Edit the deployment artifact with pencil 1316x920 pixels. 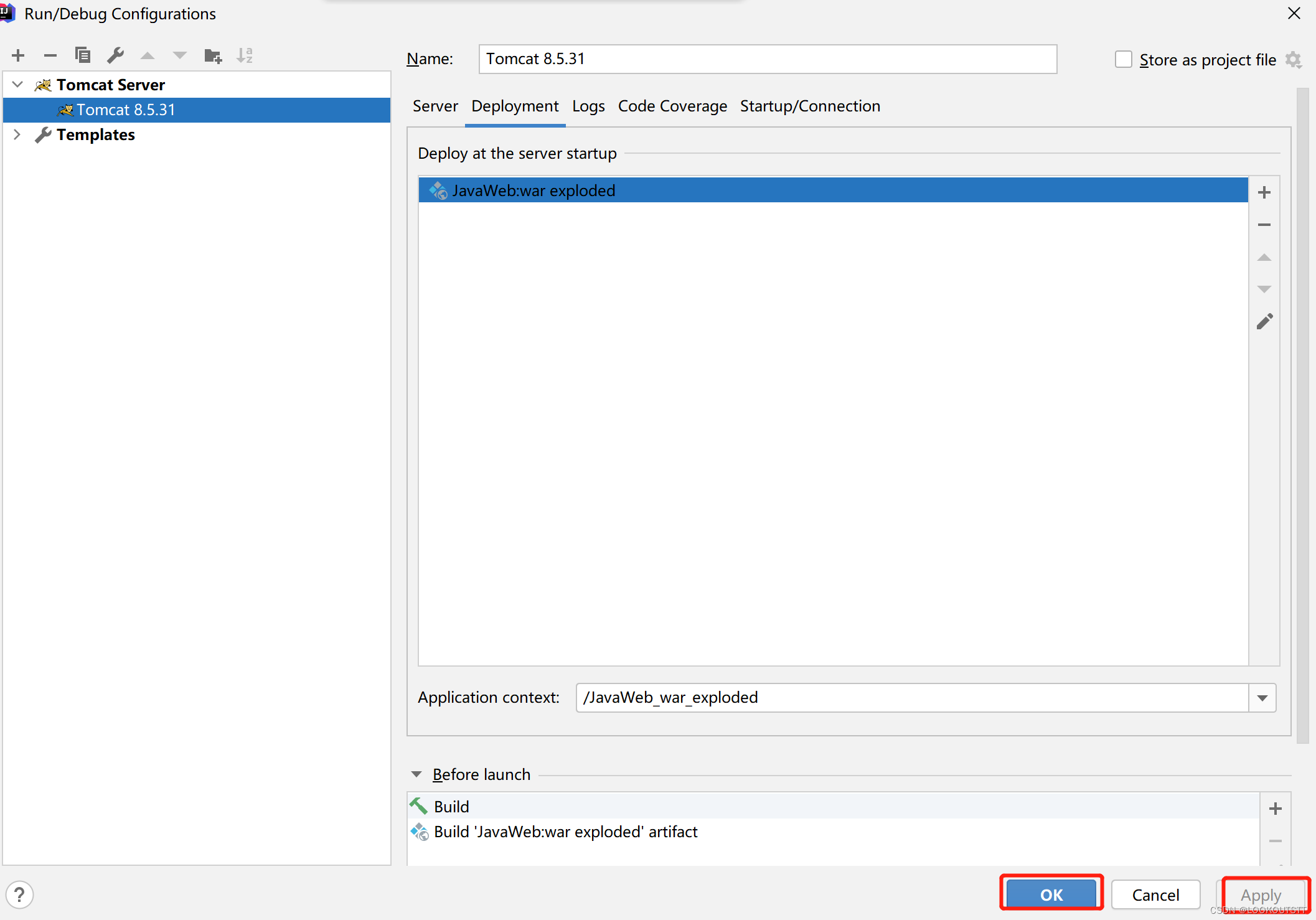[1264, 322]
